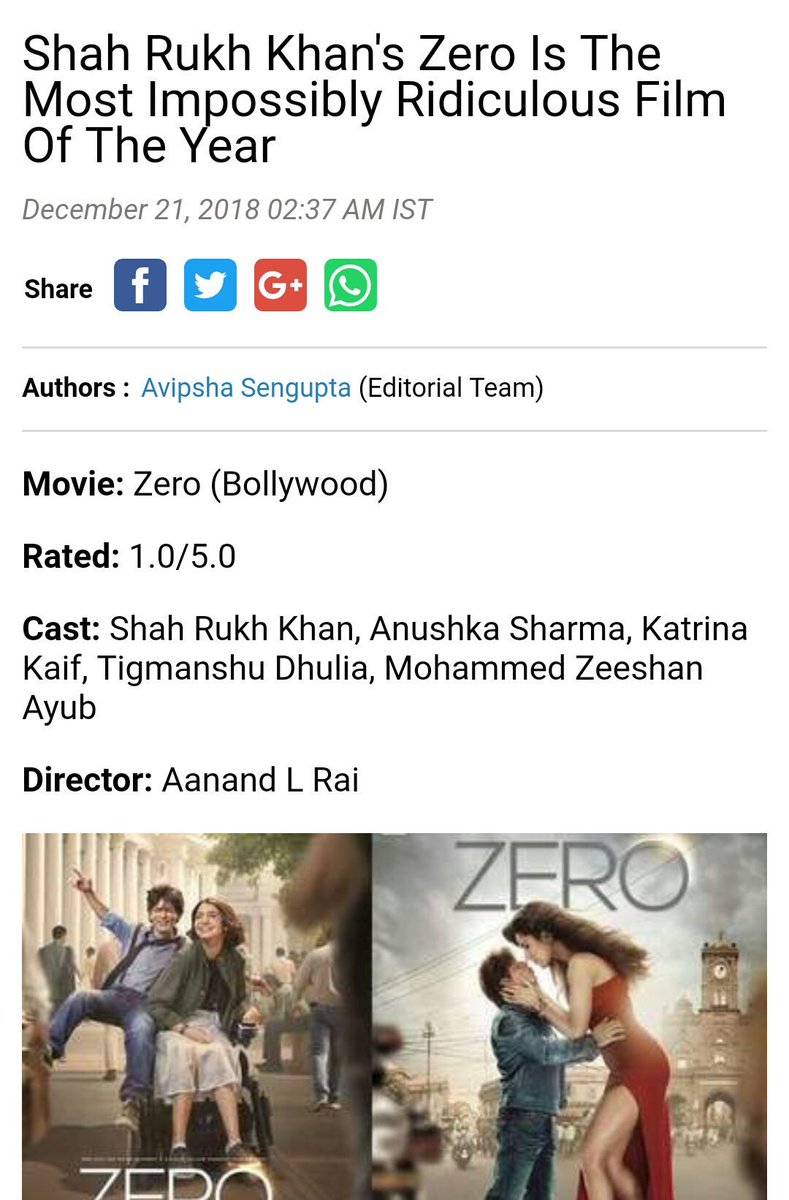The image size is (789, 1200).
Task: Select the December 21, 2018 timestamp
Action: click(x=227, y=210)
